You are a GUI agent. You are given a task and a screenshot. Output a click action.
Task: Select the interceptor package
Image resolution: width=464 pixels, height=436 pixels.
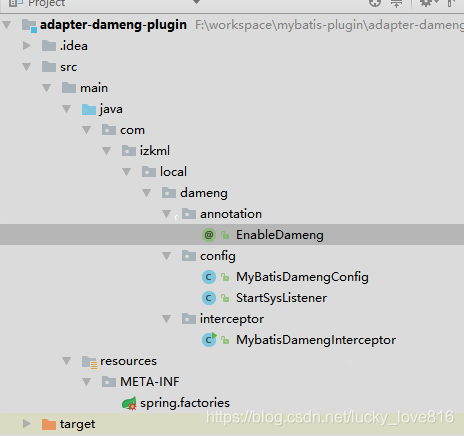pyautogui.click(x=232, y=319)
